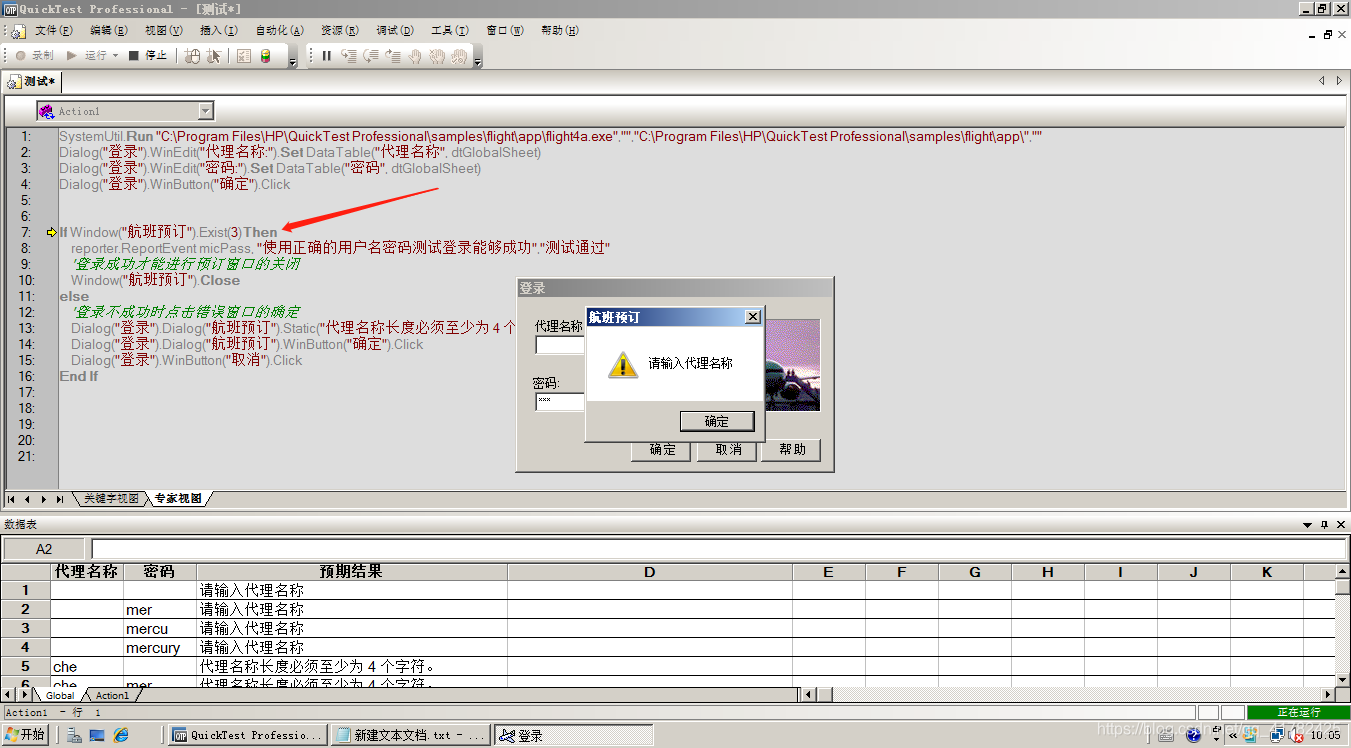The height and width of the screenshot is (748, 1351).
Task: Switch to the Action1 data sheet tab
Action: tap(112, 695)
